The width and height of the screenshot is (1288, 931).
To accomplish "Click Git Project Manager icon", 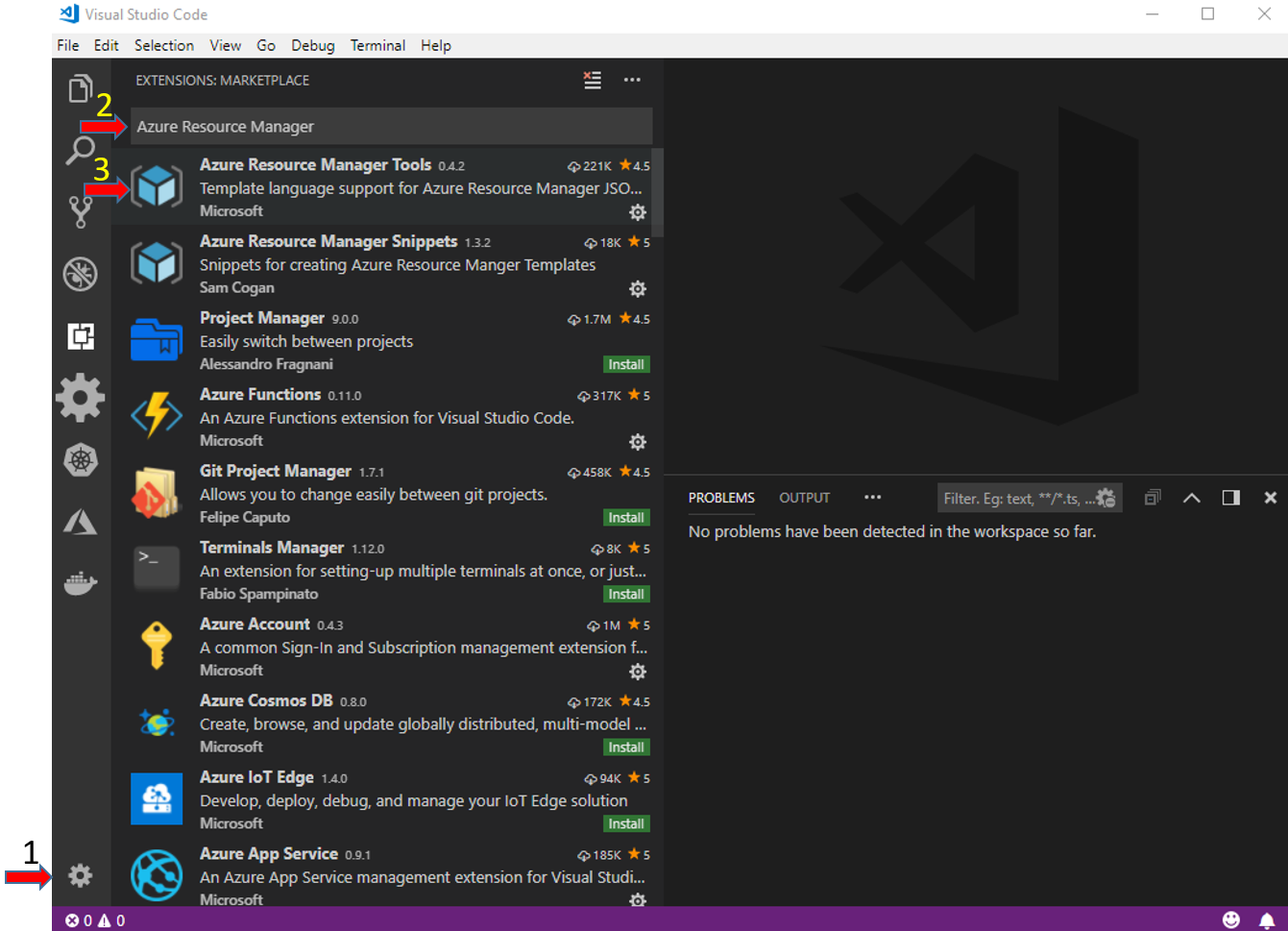I will (157, 492).
